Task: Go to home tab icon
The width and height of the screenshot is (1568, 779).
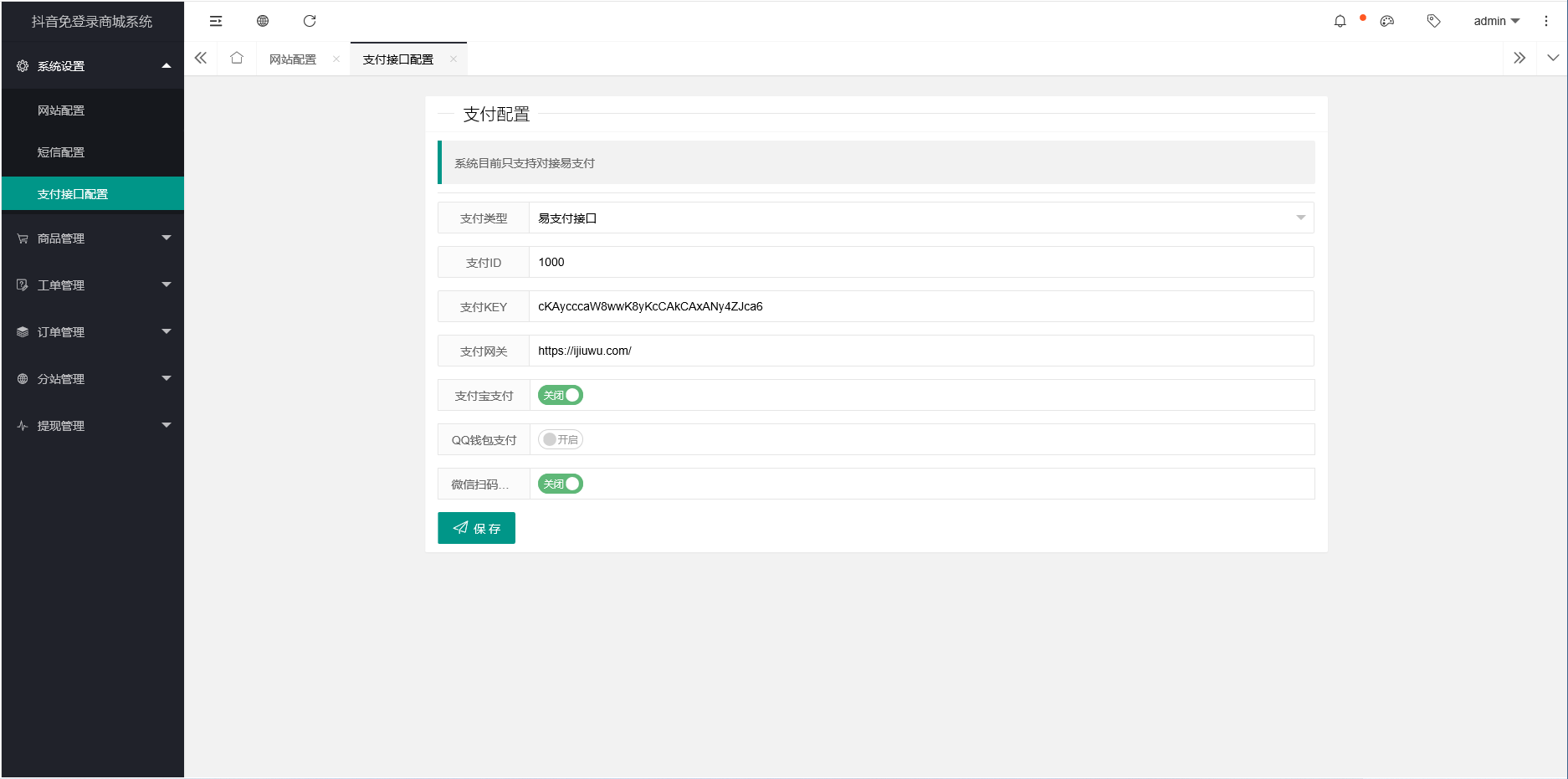Action: [237, 58]
